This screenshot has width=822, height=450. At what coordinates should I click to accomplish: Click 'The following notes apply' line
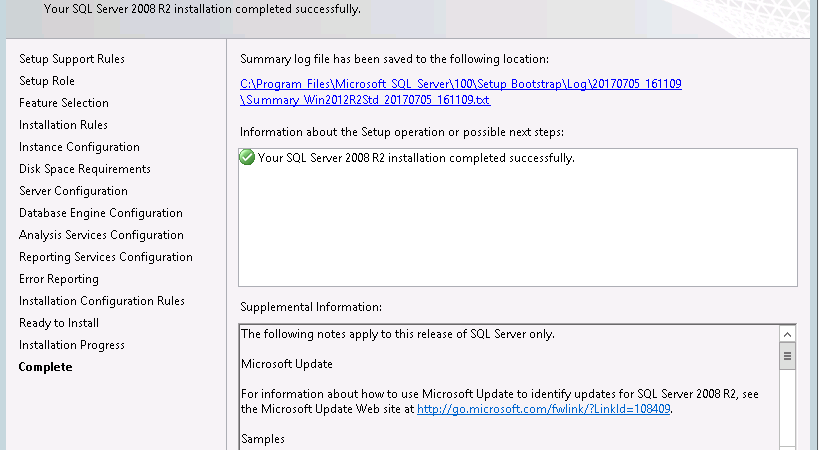pos(398,334)
